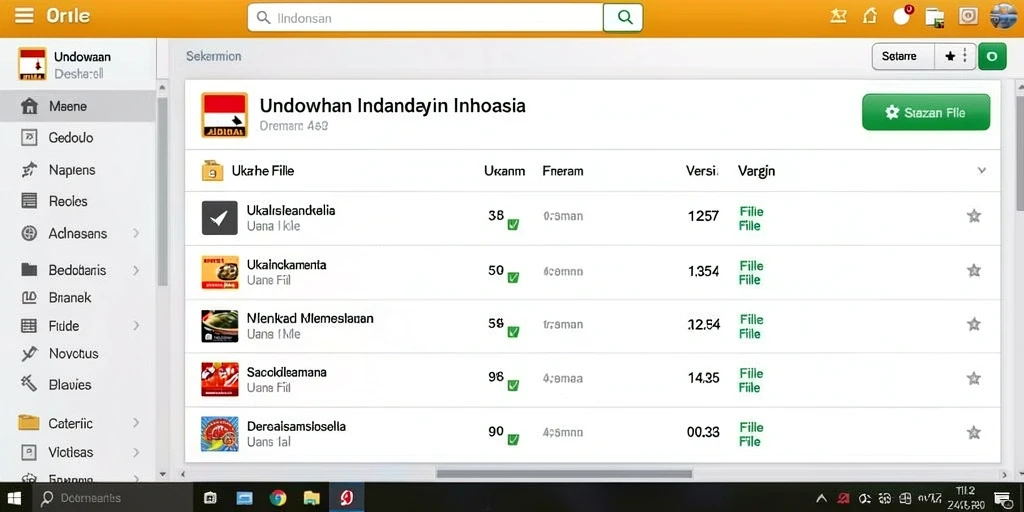Select Maene in the sidebar
The image size is (1024, 512).
point(78,106)
